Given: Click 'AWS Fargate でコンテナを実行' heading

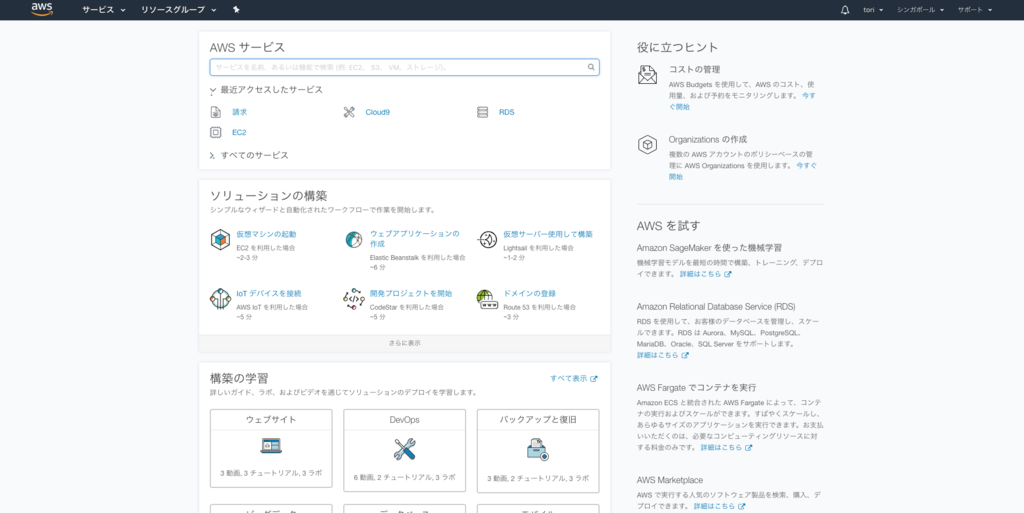Looking at the screenshot, I should point(696,388).
